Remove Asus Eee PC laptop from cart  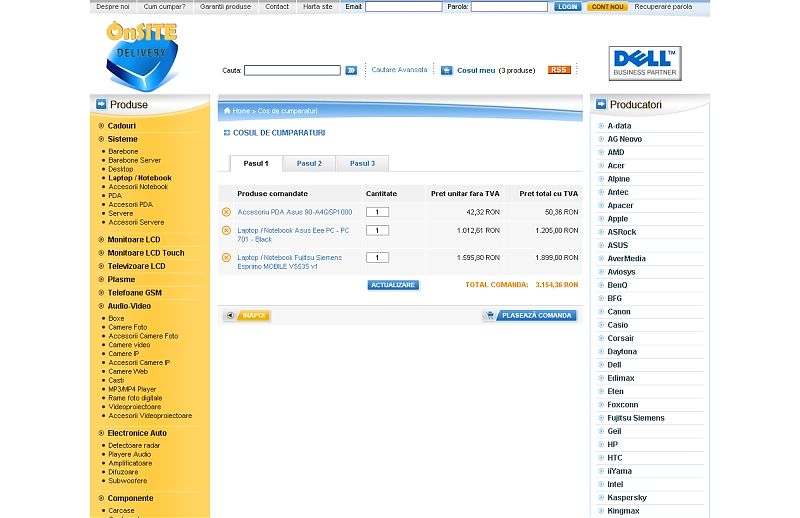(227, 230)
